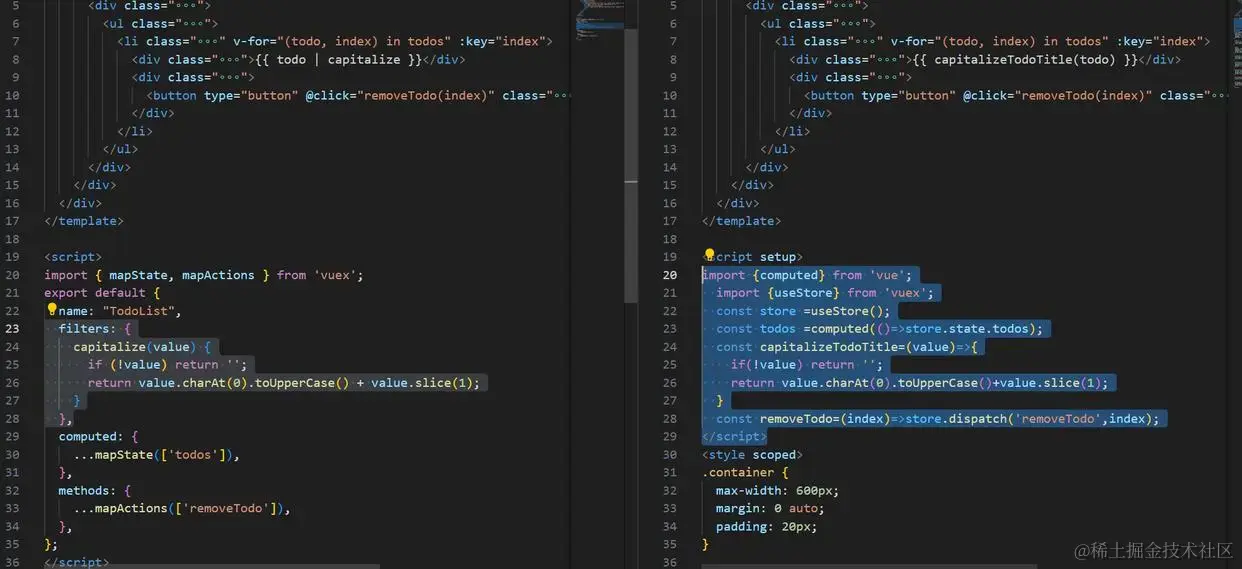The height and width of the screenshot is (569, 1242).
Task: Click line number 36 in the right editor
Action: (670, 563)
